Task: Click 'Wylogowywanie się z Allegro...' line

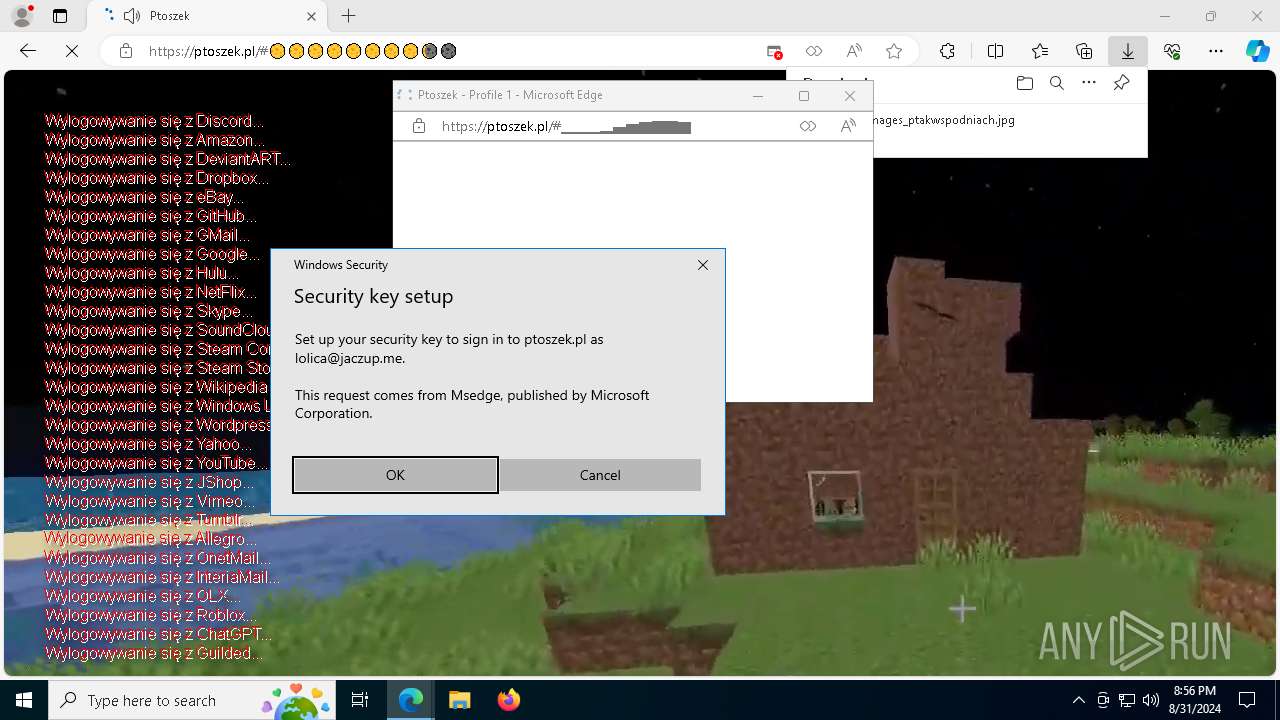Action: tap(151, 539)
